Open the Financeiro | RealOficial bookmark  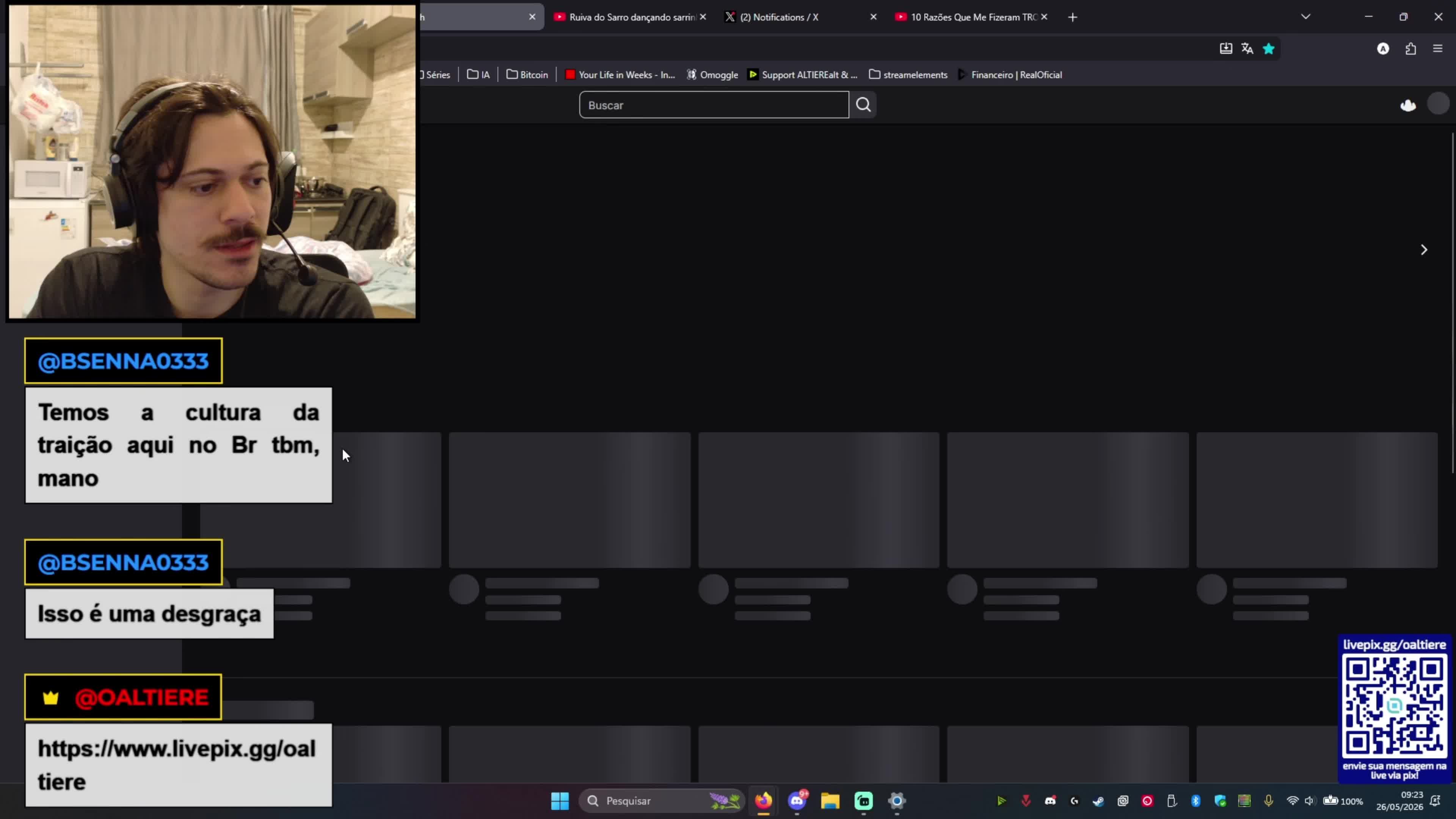coord(1010,75)
